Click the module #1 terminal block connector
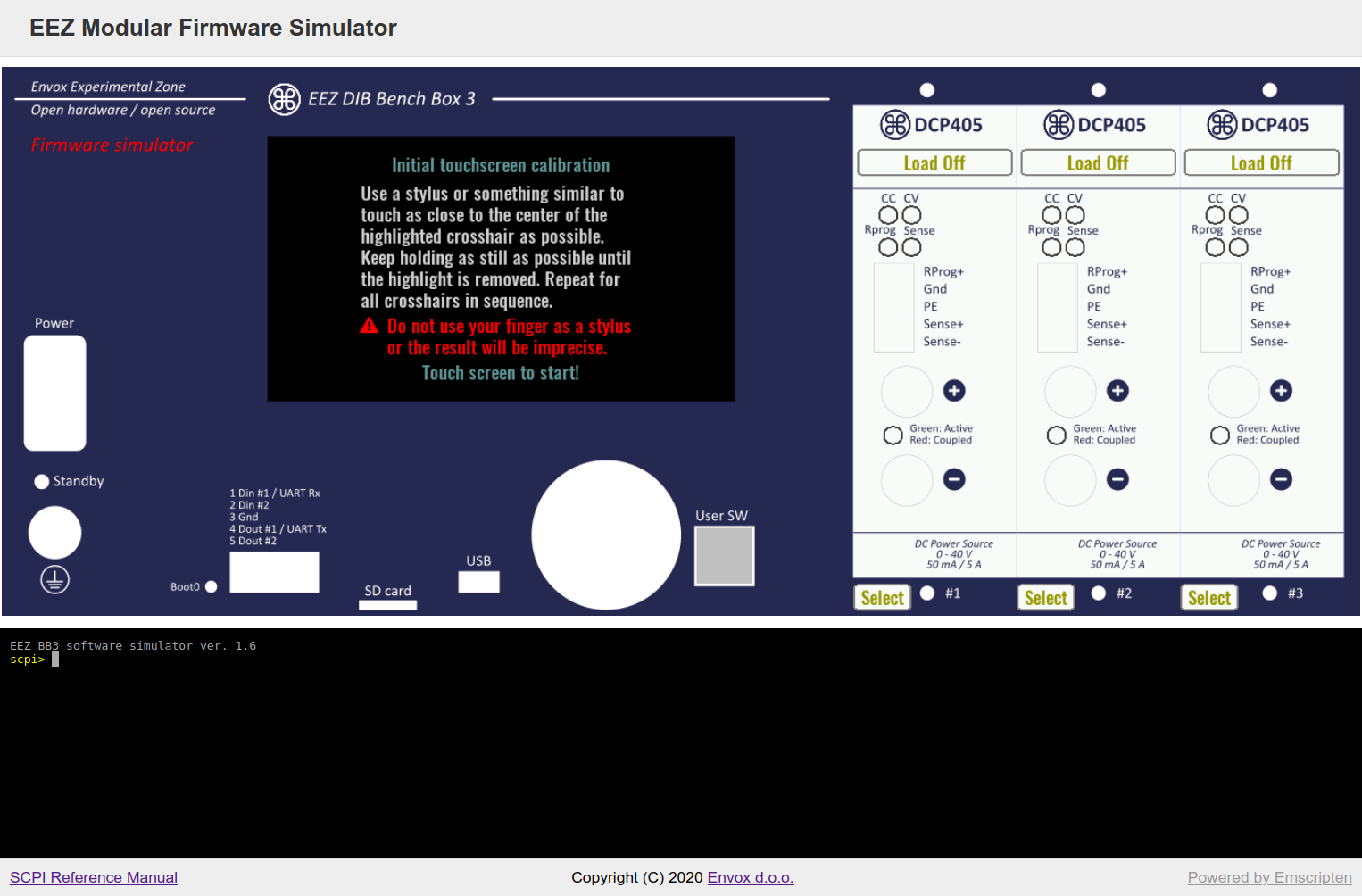Viewport: 1362px width, 896px height. (x=894, y=308)
